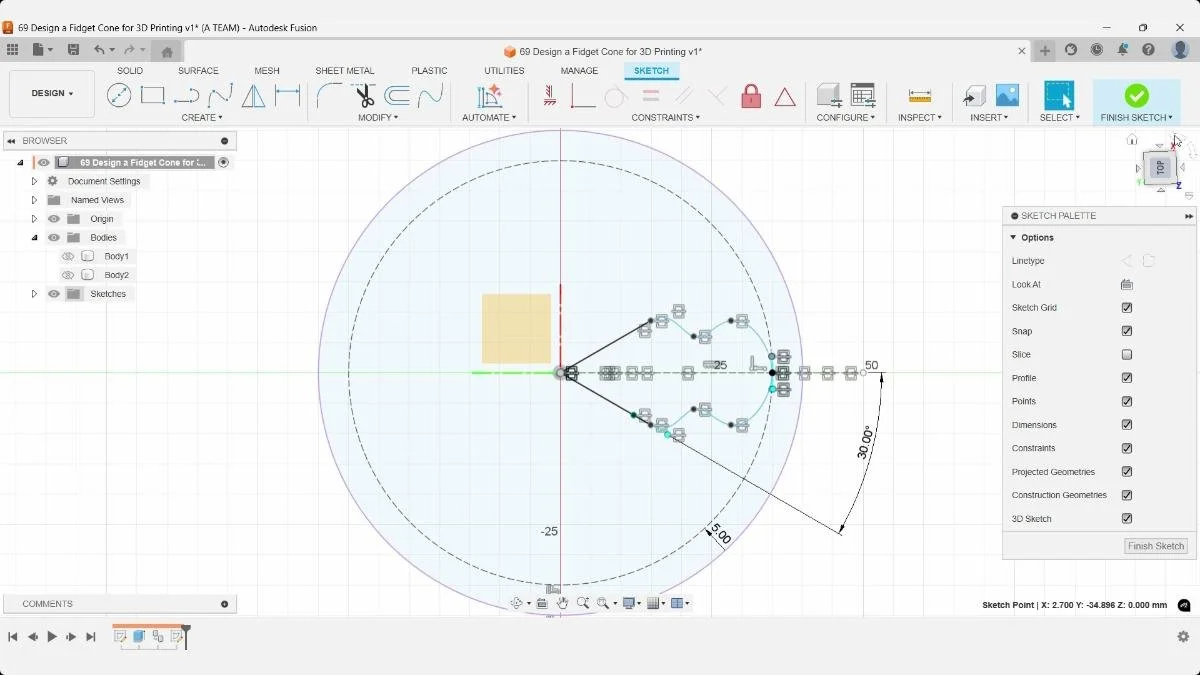
Task: Open the MODIFY dropdown menu
Action: coord(378,118)
